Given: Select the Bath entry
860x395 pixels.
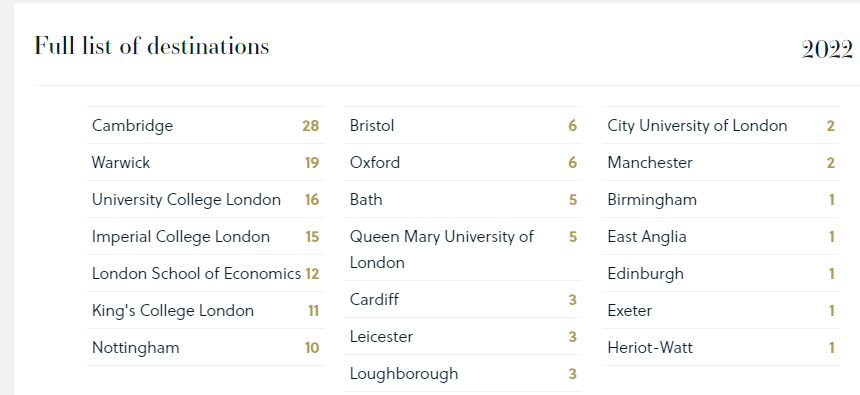Looking at the screenshot, I should 463,200.
